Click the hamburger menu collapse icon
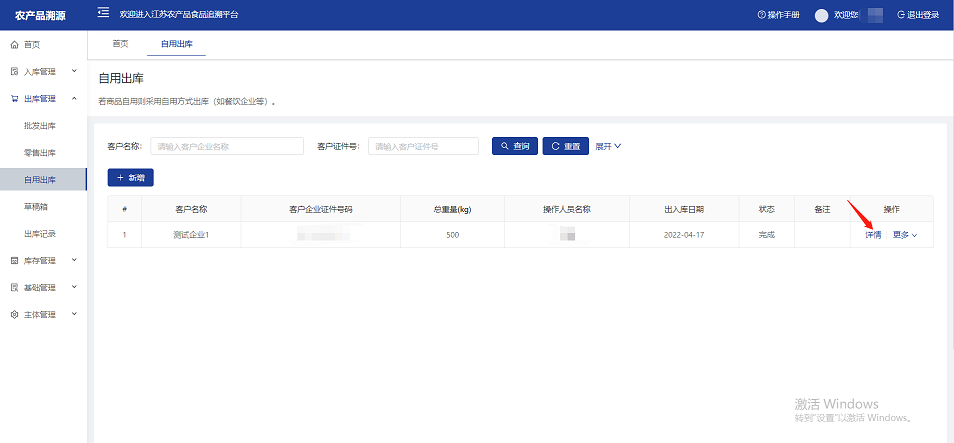The width and height of the screenshot is (954, 443). [103, 14]
